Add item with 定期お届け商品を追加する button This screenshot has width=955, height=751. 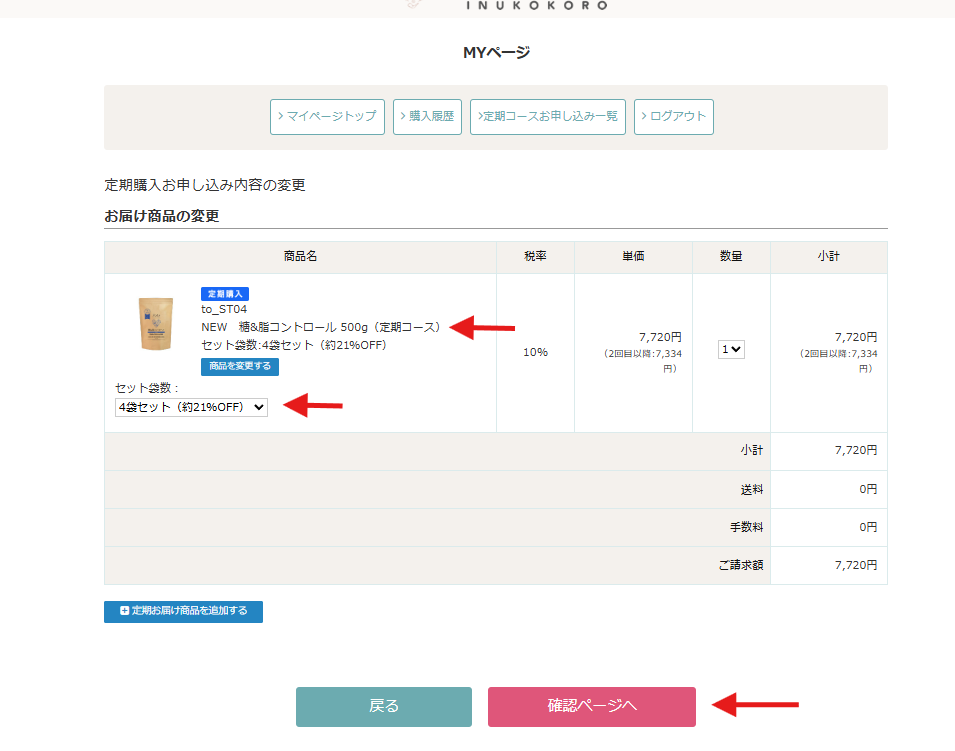click(183, 611)
